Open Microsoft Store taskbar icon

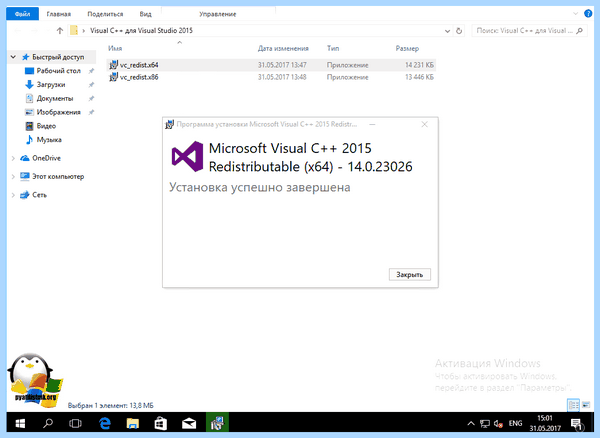click(x=161, y=423)
